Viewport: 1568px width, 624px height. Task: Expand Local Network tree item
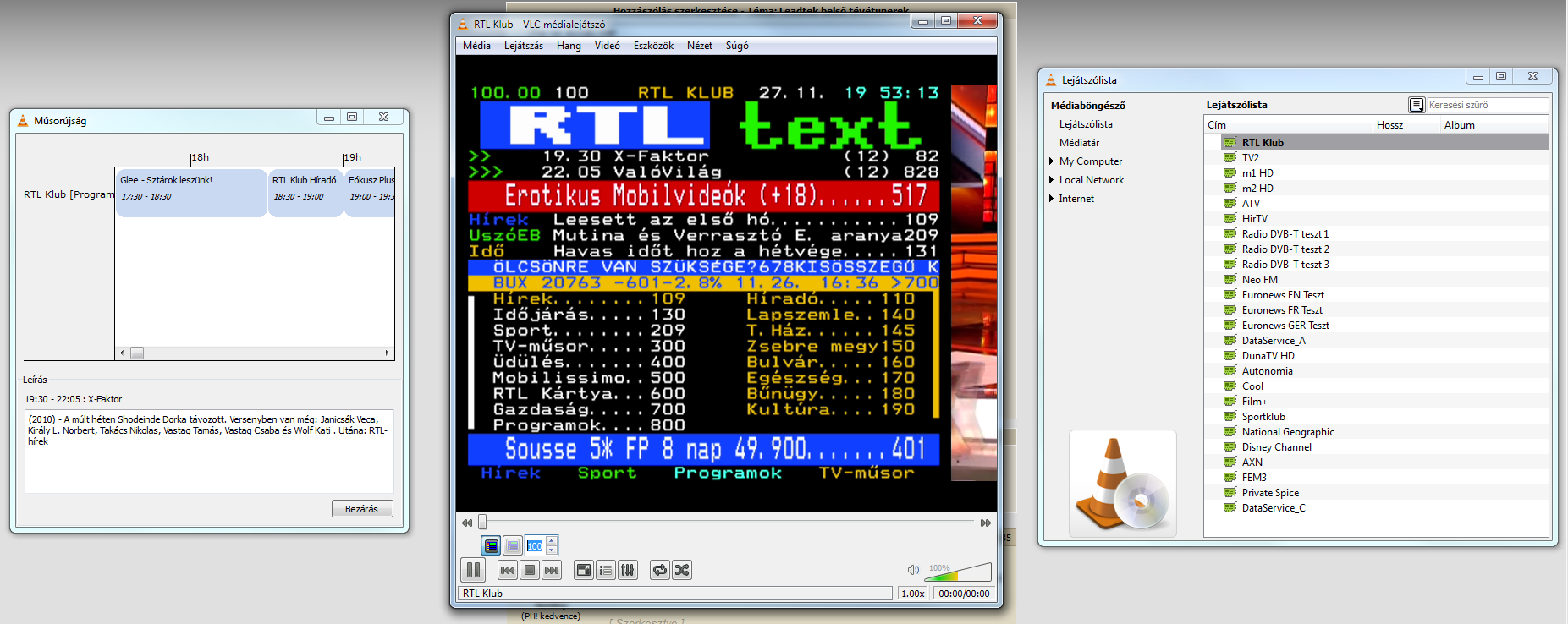1051,180
